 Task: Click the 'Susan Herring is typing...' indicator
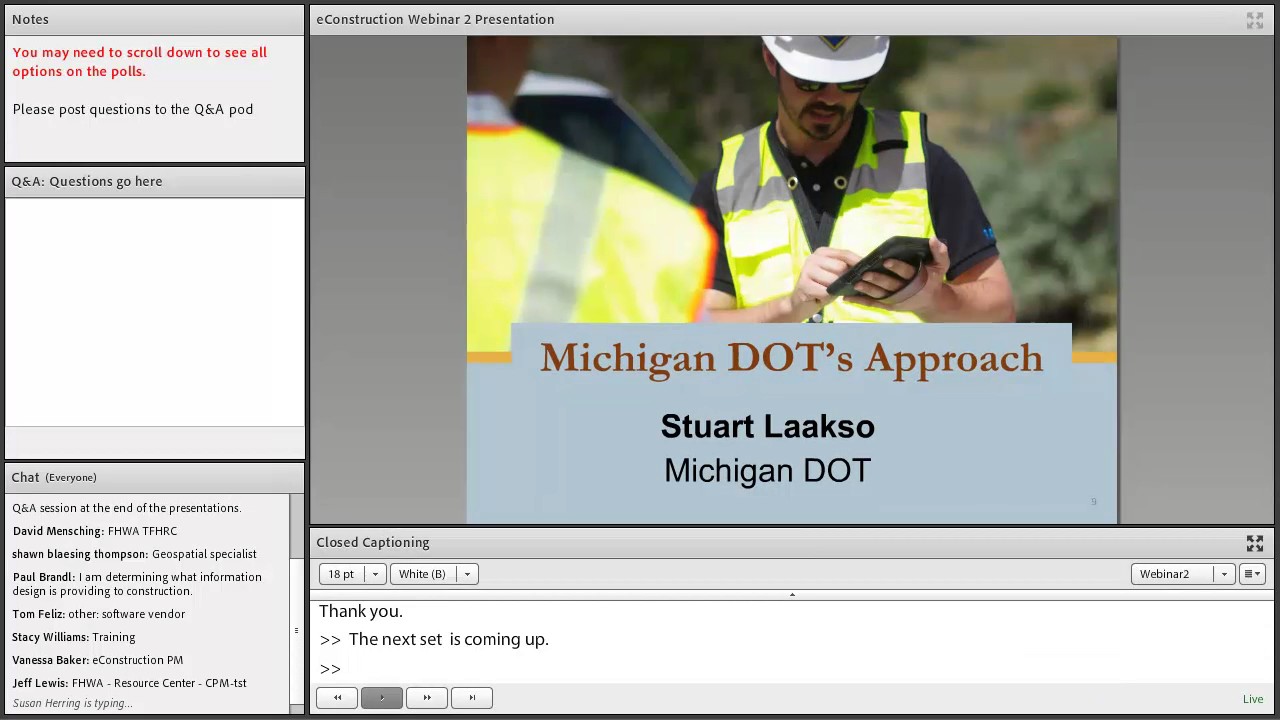72,703
